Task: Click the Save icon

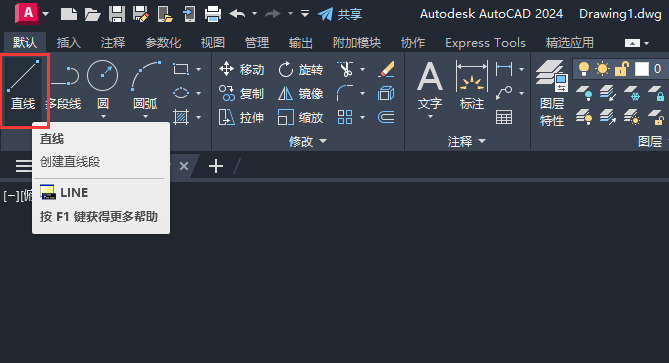Action: pyautogui.click(x=116, y=14)
